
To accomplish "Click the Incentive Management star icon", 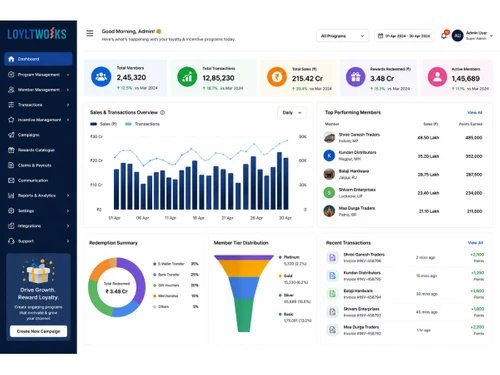I will coord(11,120).
